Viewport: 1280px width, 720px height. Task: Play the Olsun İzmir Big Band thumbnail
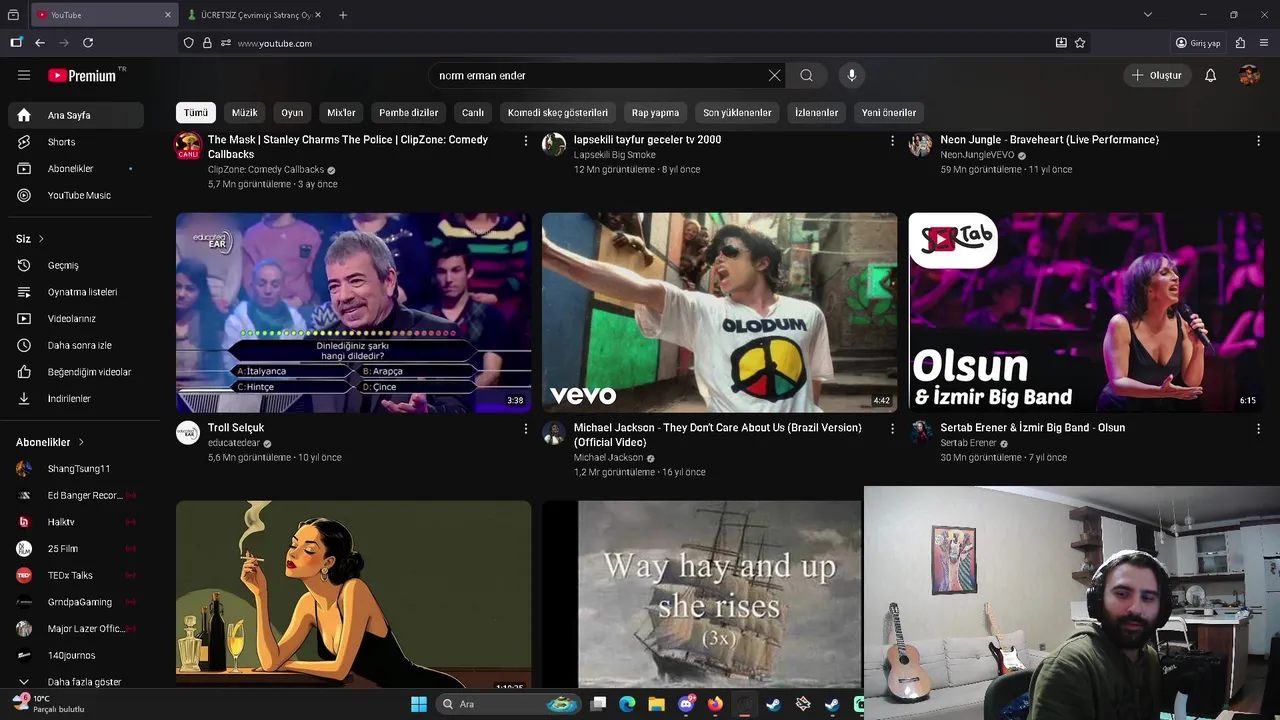click(1086, 312)
